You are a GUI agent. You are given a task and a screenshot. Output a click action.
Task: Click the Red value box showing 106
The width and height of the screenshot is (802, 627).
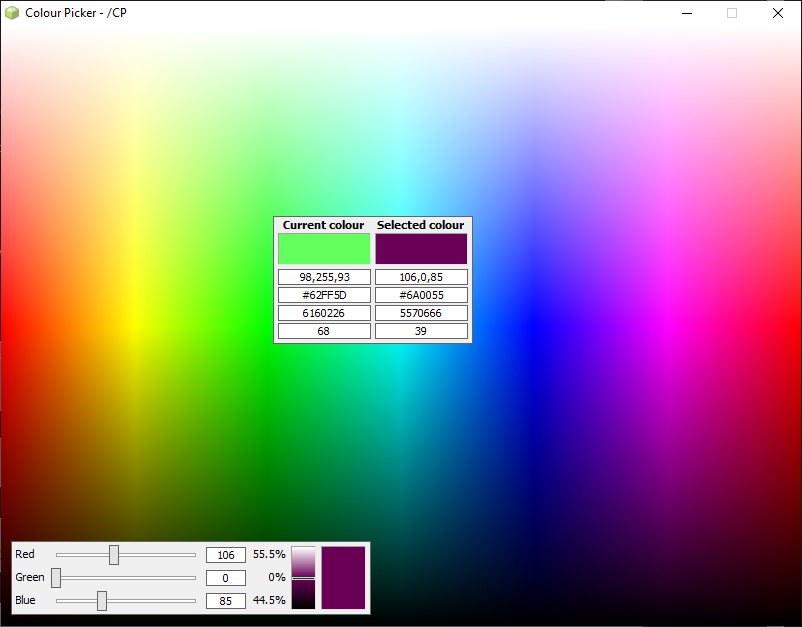coord(225,555)
